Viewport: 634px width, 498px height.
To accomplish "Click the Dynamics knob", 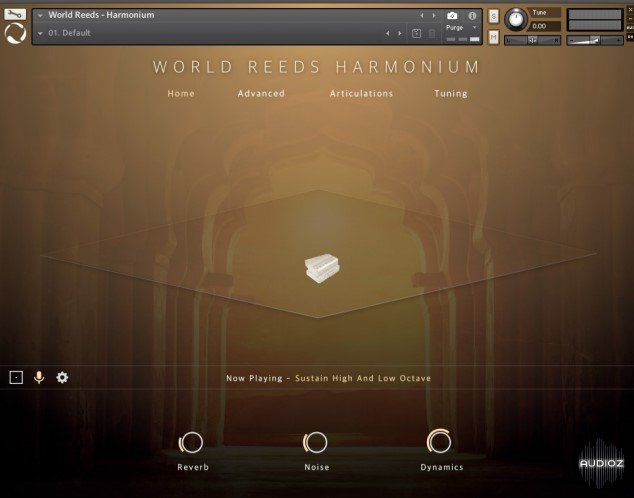I will point(439,441).
